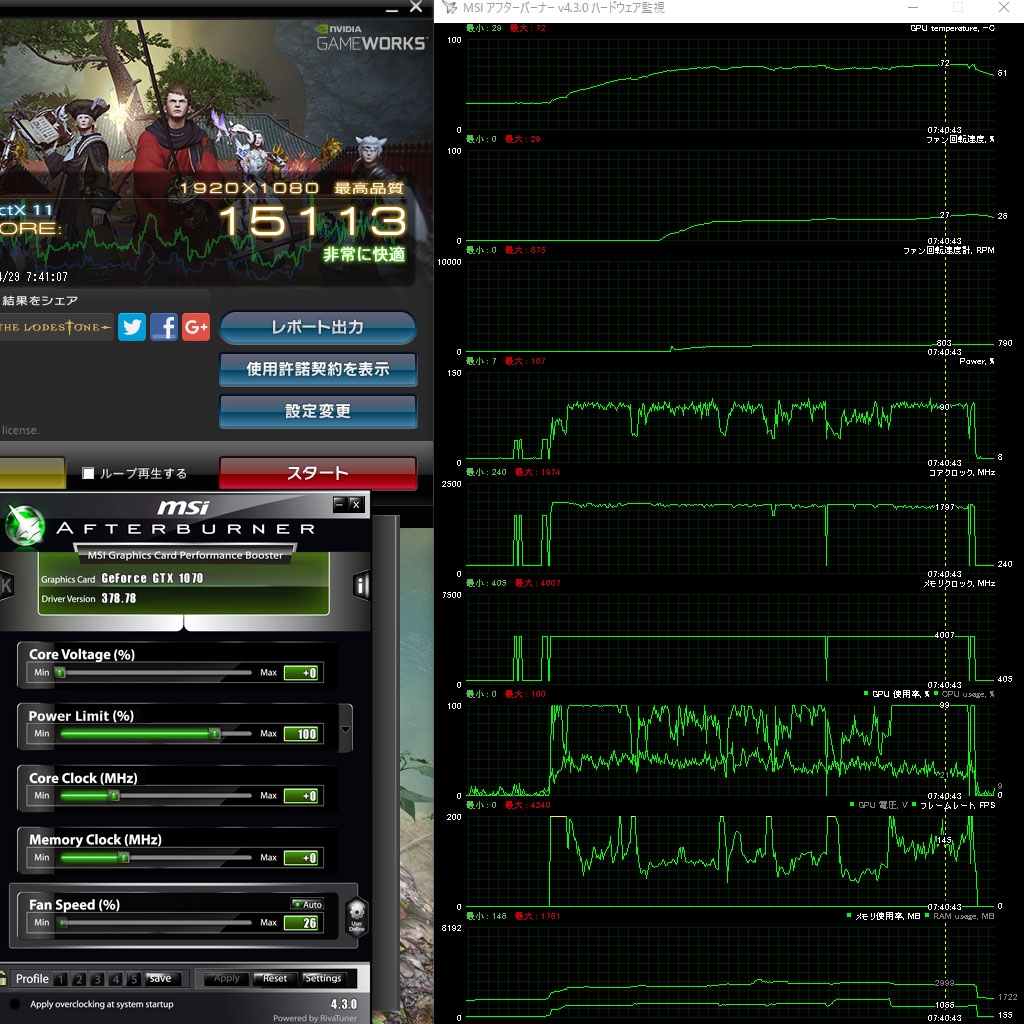Share result on Facebook icon
This screenshot has width=1024, height=1024.
point(164,327)
